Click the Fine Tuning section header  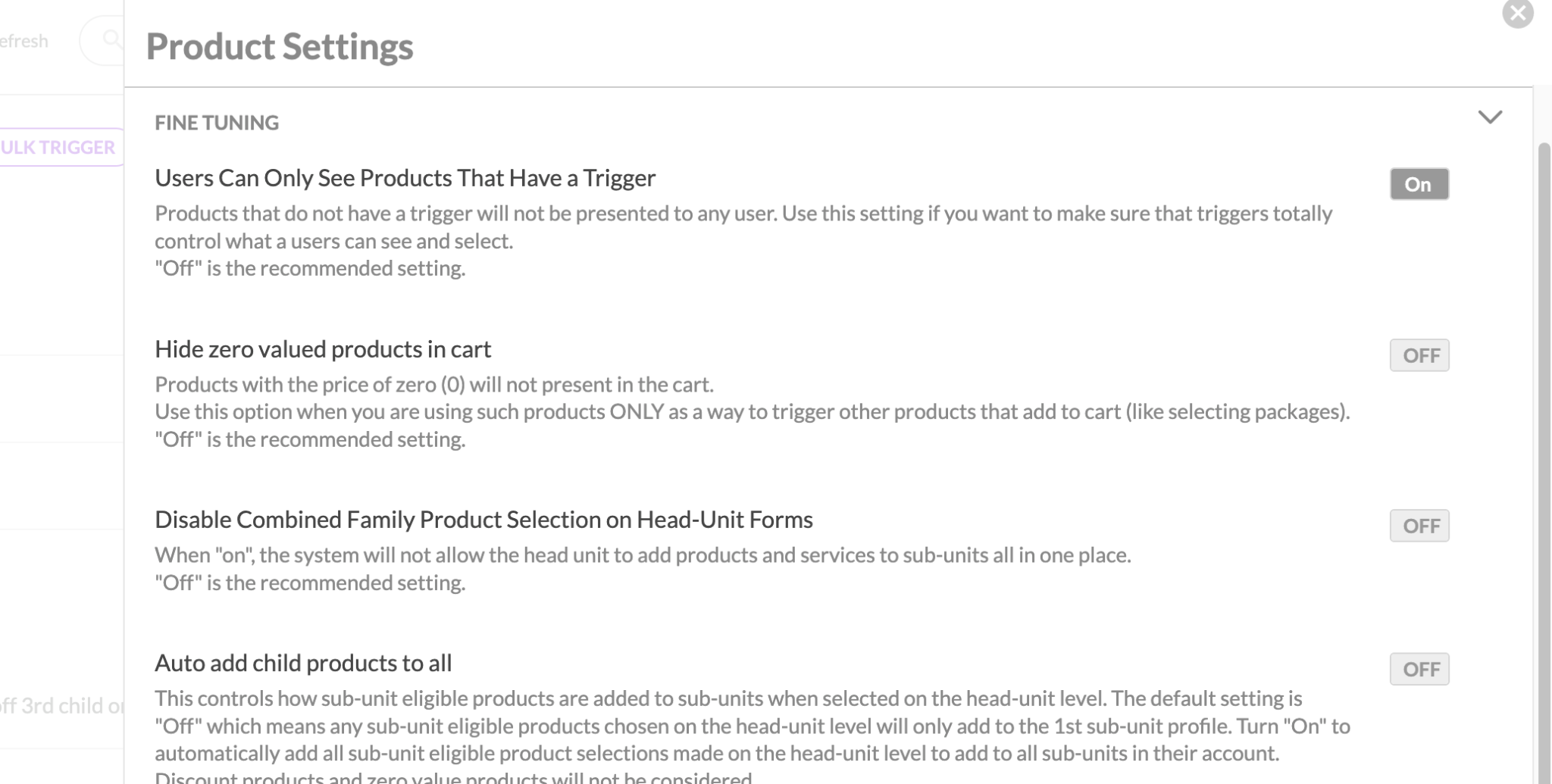coord(217,123)
